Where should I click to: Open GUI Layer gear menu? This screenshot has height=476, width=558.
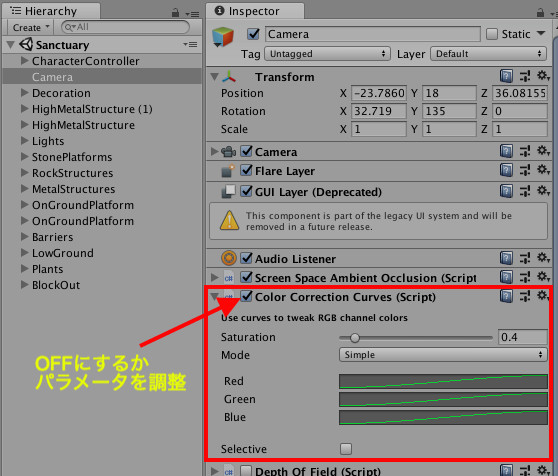543,191
